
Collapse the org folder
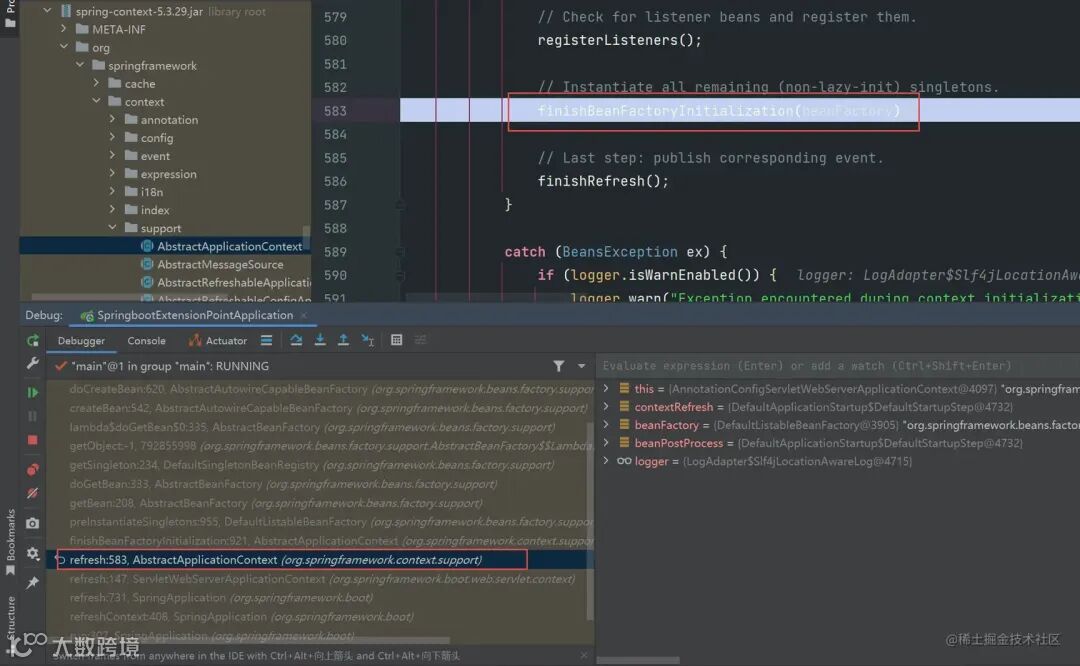[x=63, y=47]
